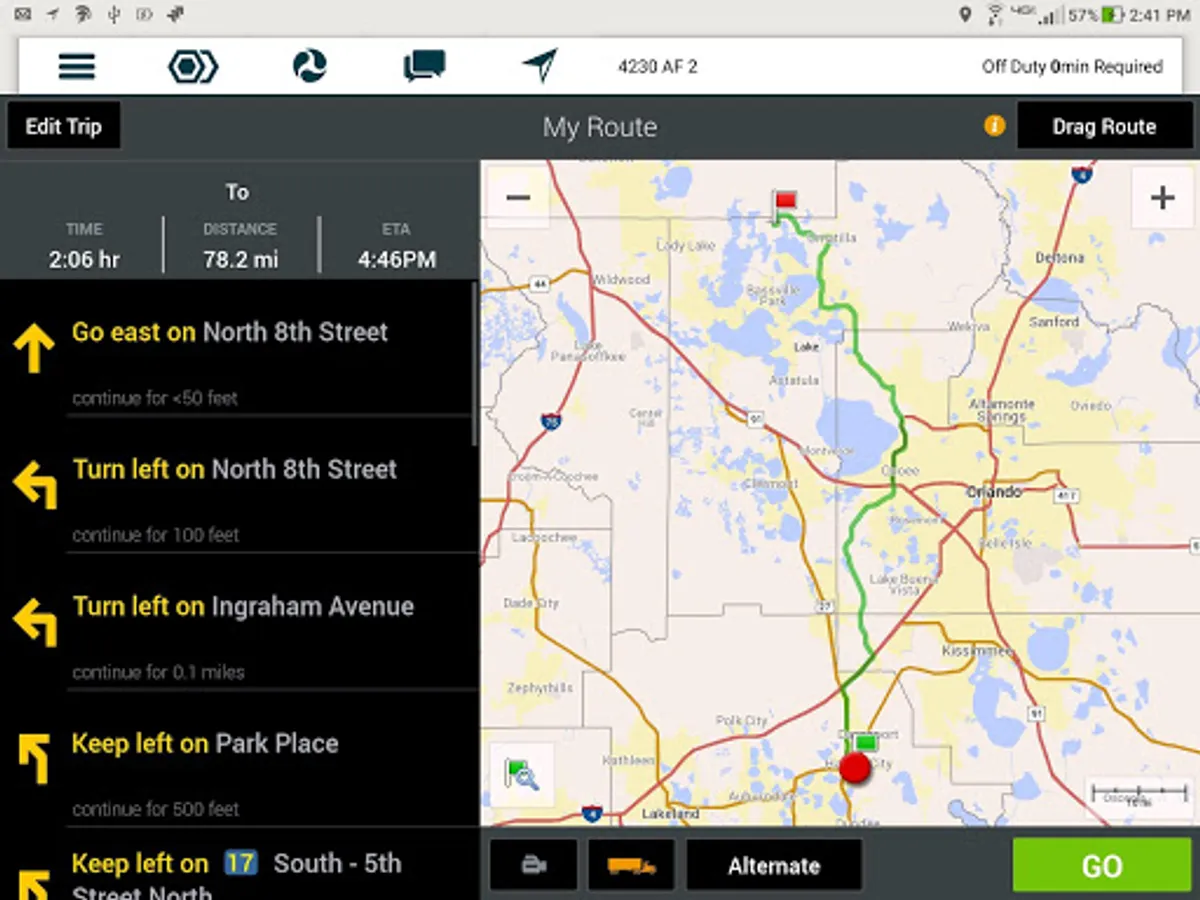Tap Deltona label on the map
Screen dimensions: 1200x900
point(1060,257)
